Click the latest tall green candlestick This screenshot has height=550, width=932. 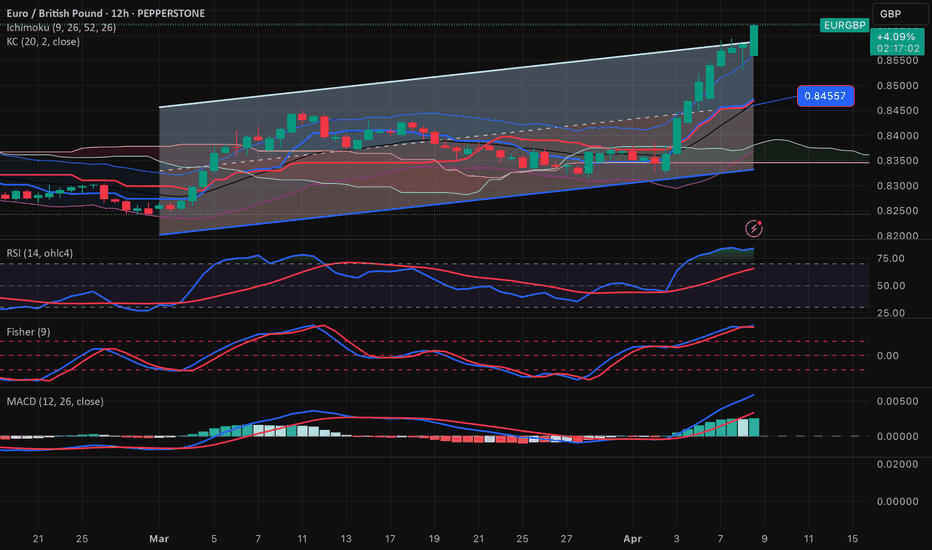[754, 40]
